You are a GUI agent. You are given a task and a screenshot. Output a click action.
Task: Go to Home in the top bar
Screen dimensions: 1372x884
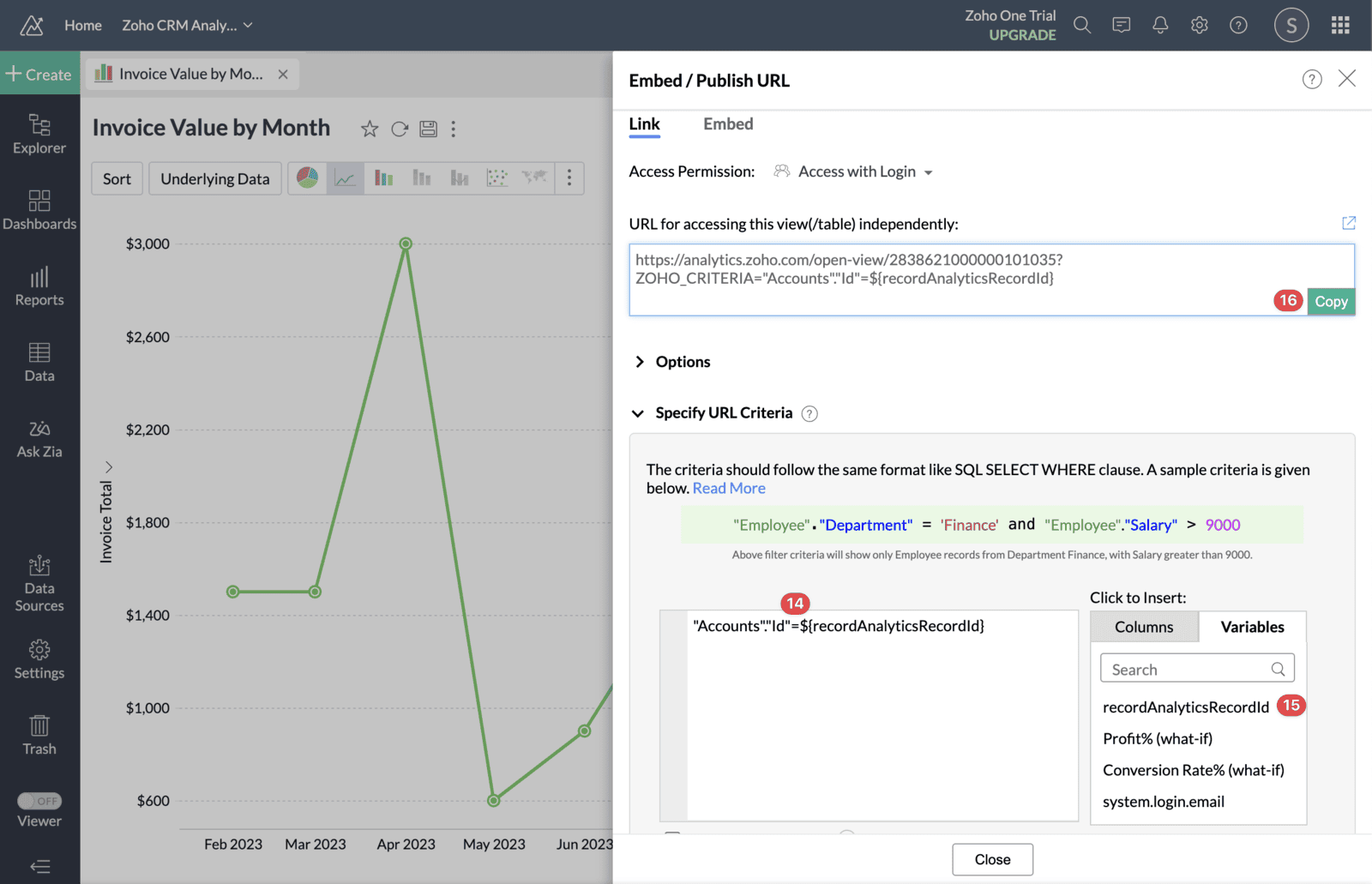(x=83, y=26)
